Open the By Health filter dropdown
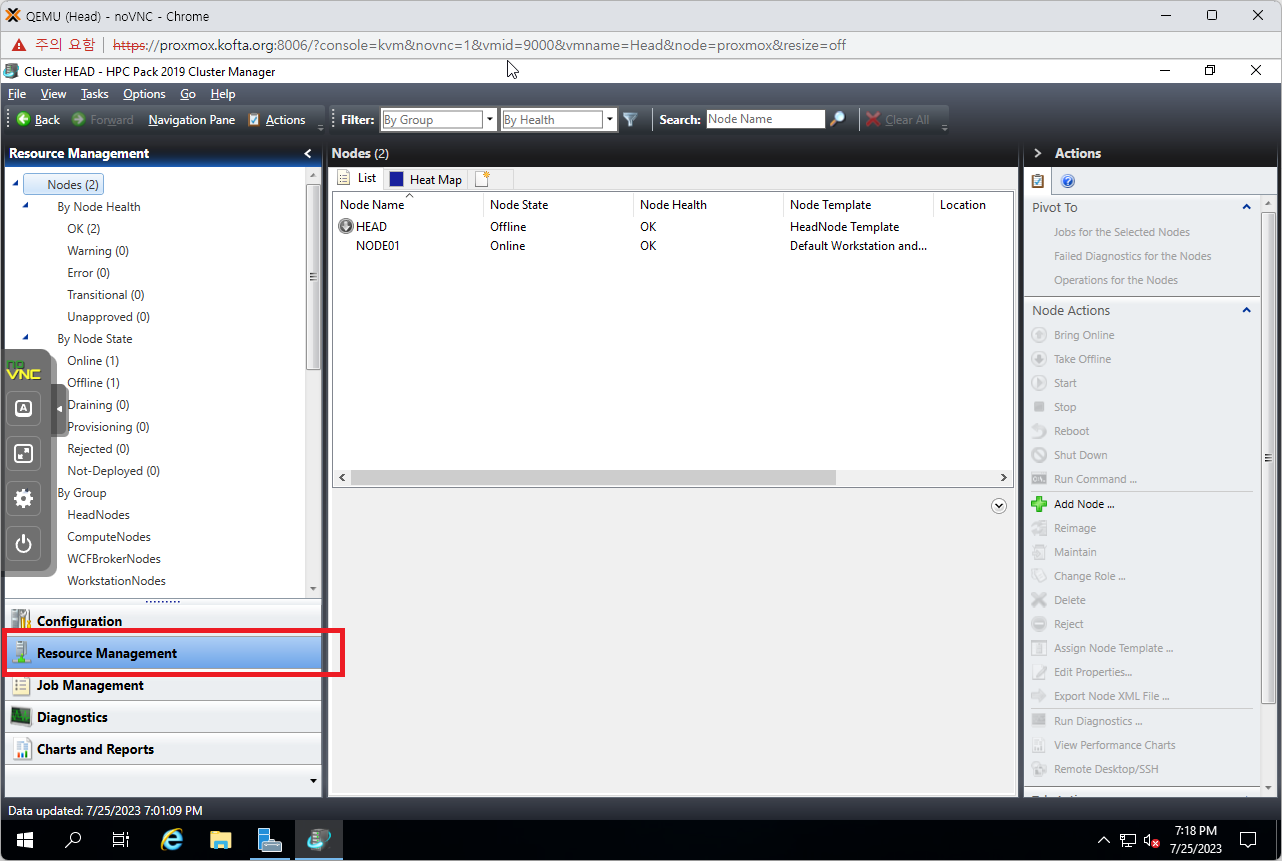The width and height of the screenshot is (1282, 861). click(x=610, y=119)
